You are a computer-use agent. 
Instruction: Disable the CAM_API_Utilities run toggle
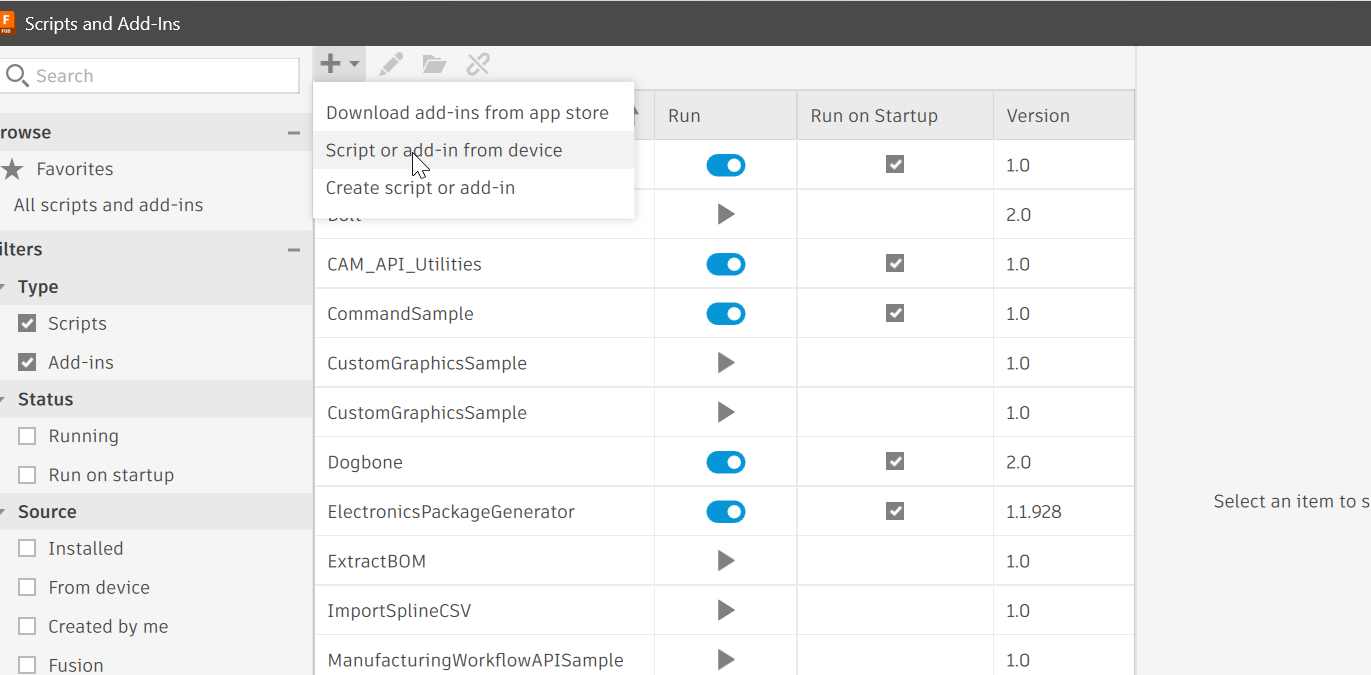[x=726, y=264]
